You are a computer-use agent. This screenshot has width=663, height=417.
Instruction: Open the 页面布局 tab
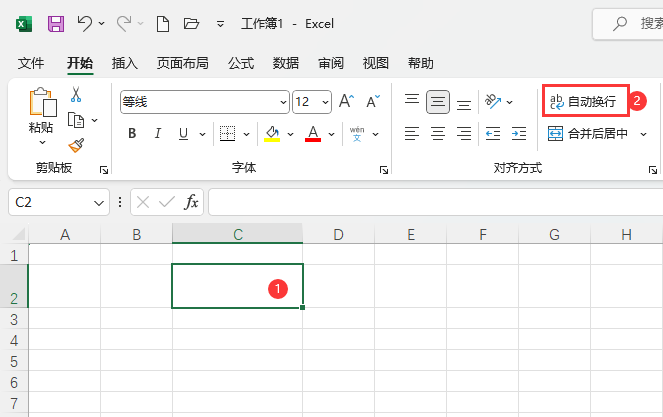(x=183, y=63)
